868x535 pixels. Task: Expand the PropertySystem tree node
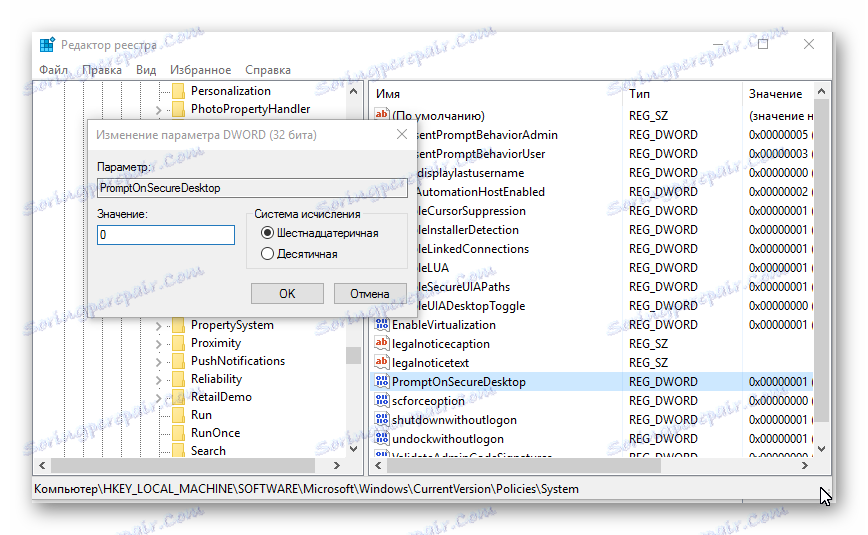[x=158, y=326]
